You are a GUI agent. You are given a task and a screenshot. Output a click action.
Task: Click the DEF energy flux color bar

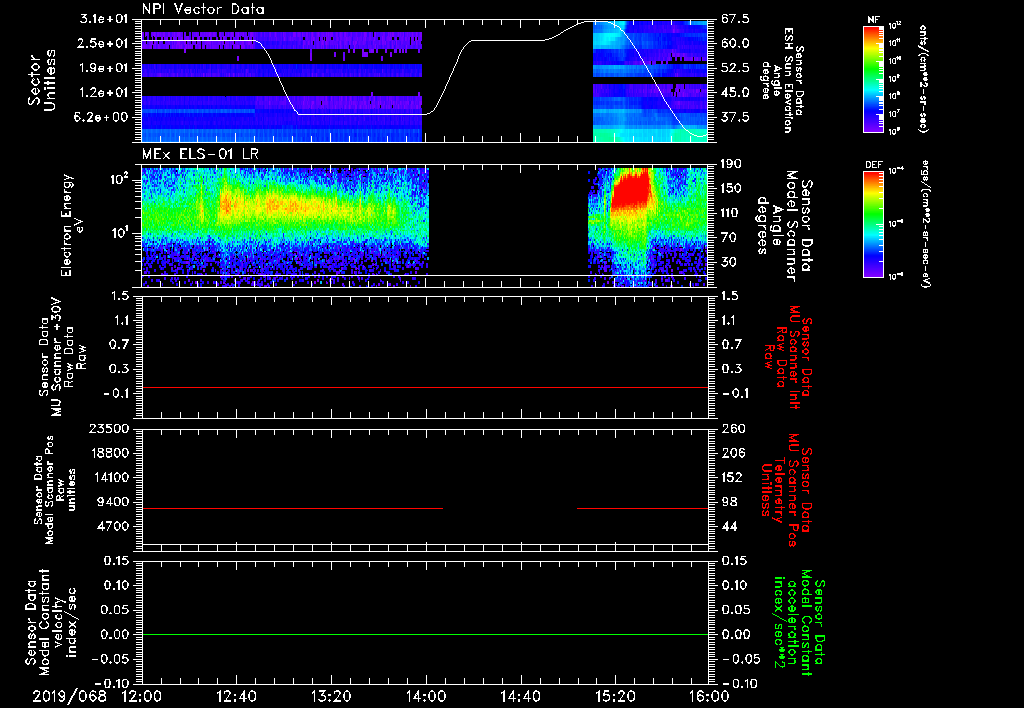pyautogui.click(x=874, y=224)
